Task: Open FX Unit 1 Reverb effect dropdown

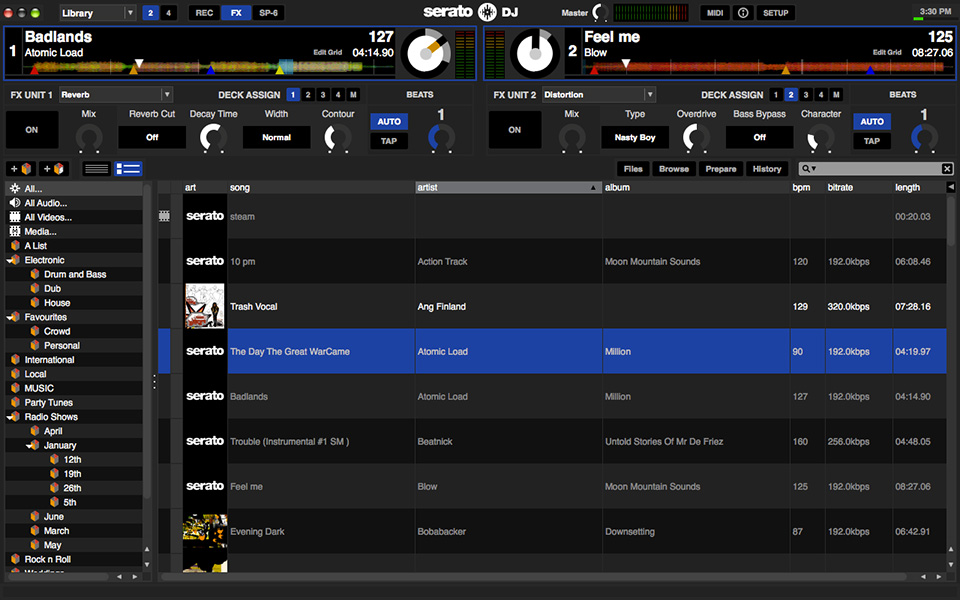Action: 115,95
